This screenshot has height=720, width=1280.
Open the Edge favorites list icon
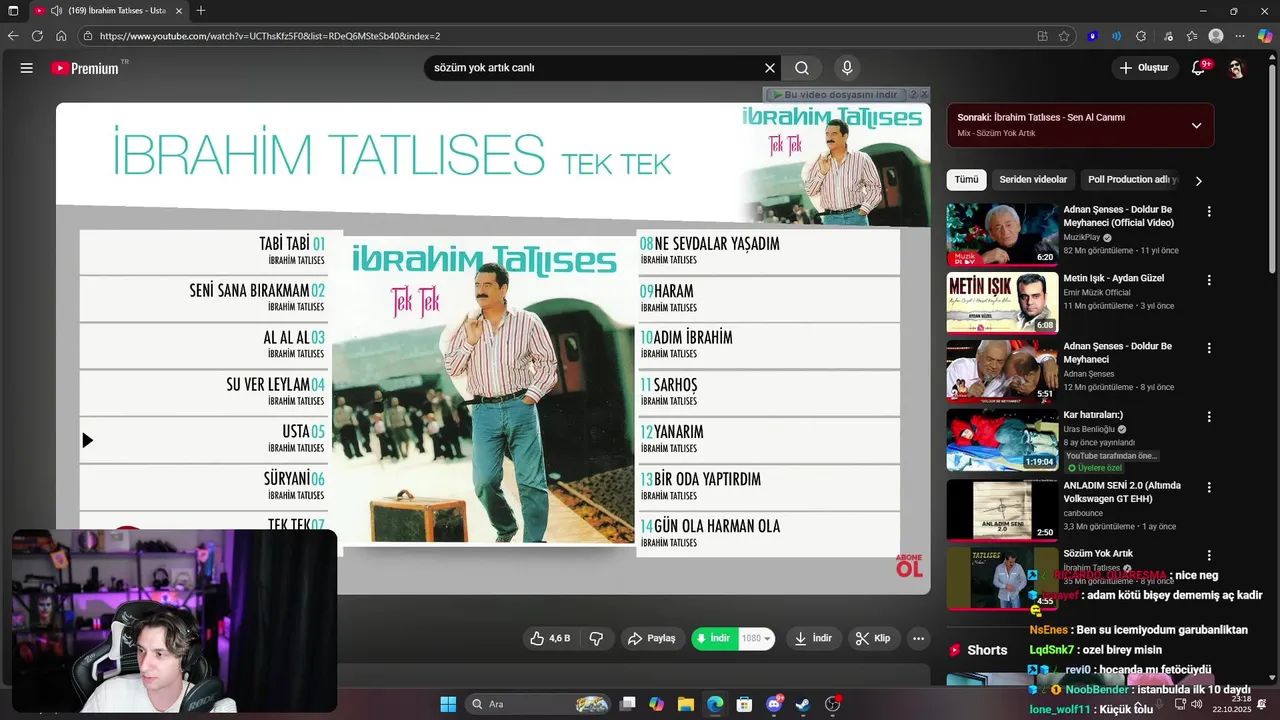(x=1192, y=36)
